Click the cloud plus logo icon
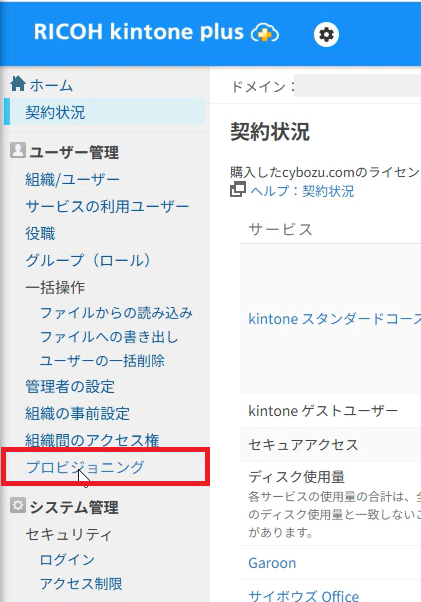 (x=265, y=33)
